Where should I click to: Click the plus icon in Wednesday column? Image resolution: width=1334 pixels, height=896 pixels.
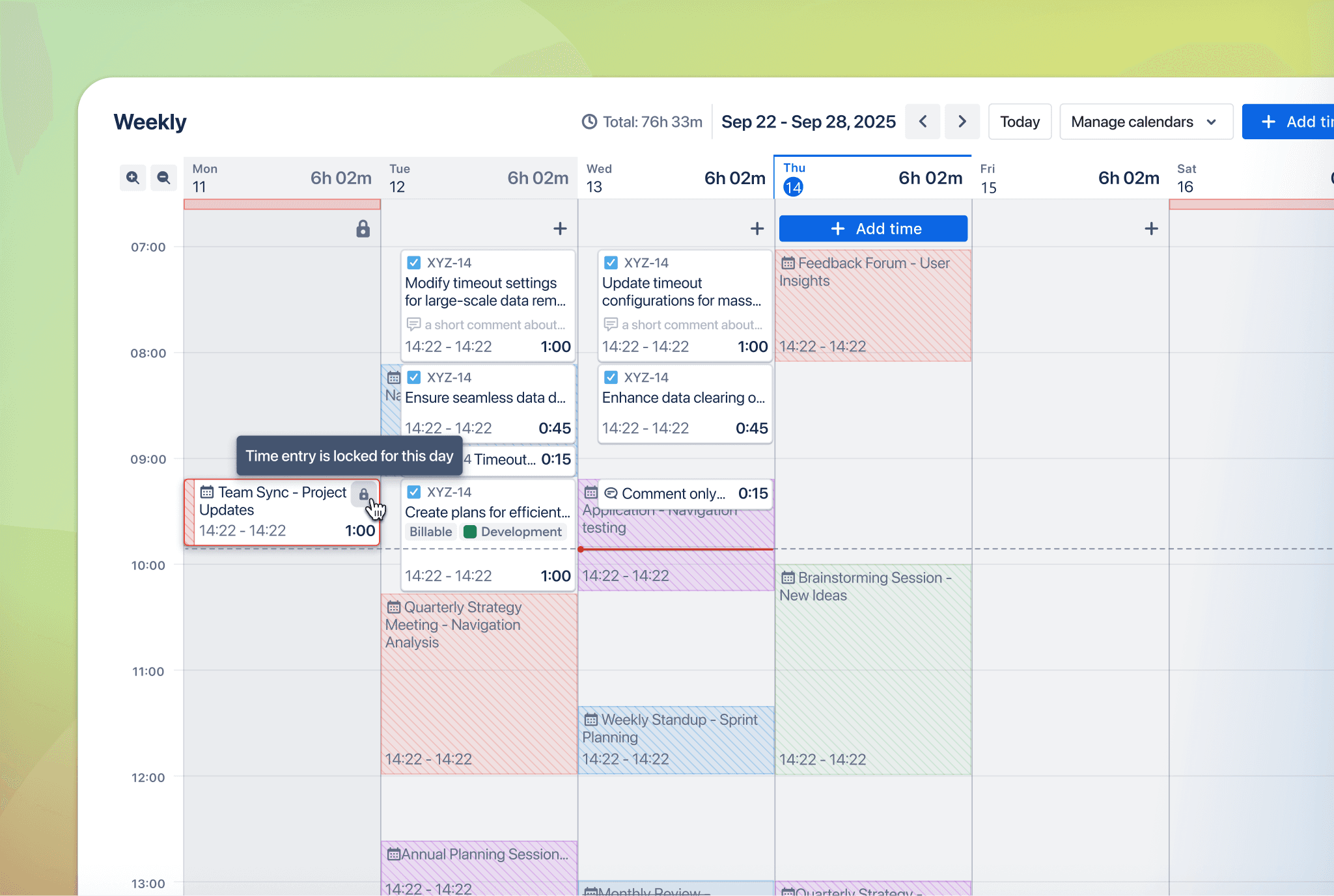pyautogui.click(x=757, y=228)
